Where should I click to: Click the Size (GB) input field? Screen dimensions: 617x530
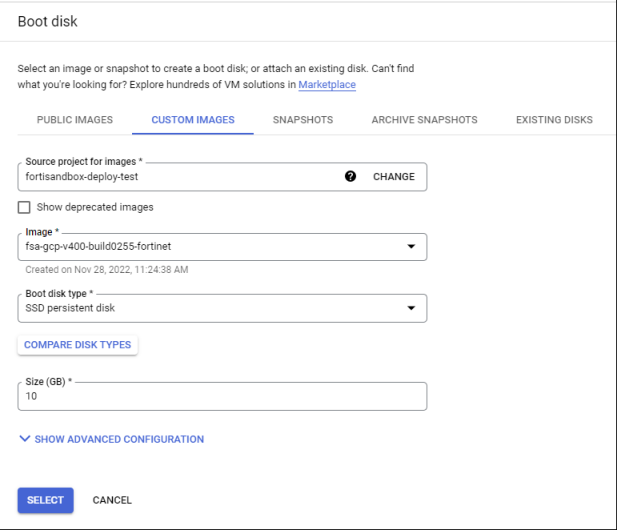click(x=222, y=396)
